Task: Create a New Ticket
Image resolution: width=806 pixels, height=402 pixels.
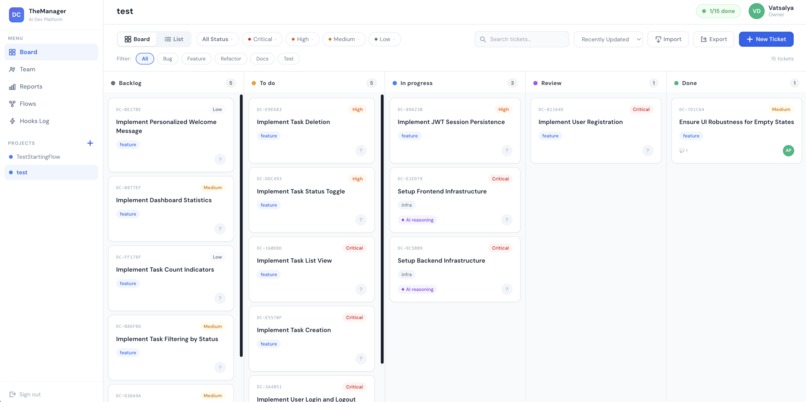Action: click(766, 39)
